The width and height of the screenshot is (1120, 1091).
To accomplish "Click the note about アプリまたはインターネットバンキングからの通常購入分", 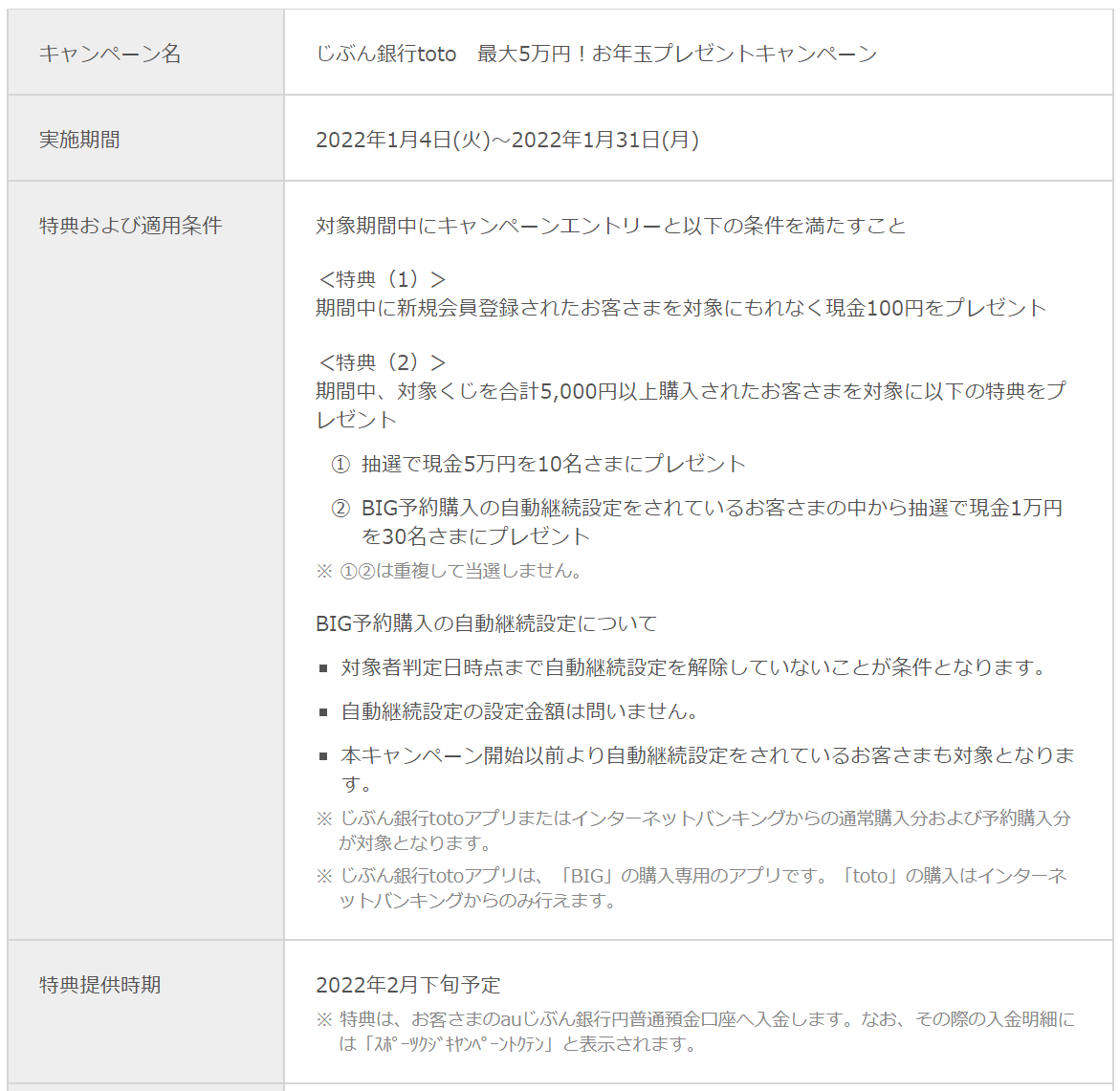I will point(693,830).
